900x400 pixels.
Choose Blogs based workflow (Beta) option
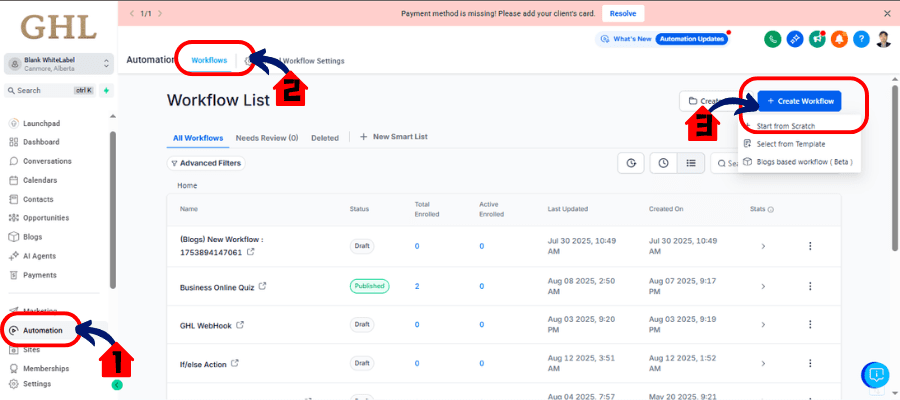pyautogui.click(x=798, y=162)
